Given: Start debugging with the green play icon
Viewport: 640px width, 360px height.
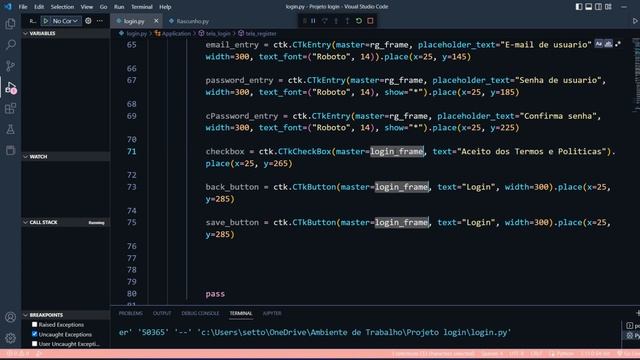Looking at the screenshot, I should [45, 21].
